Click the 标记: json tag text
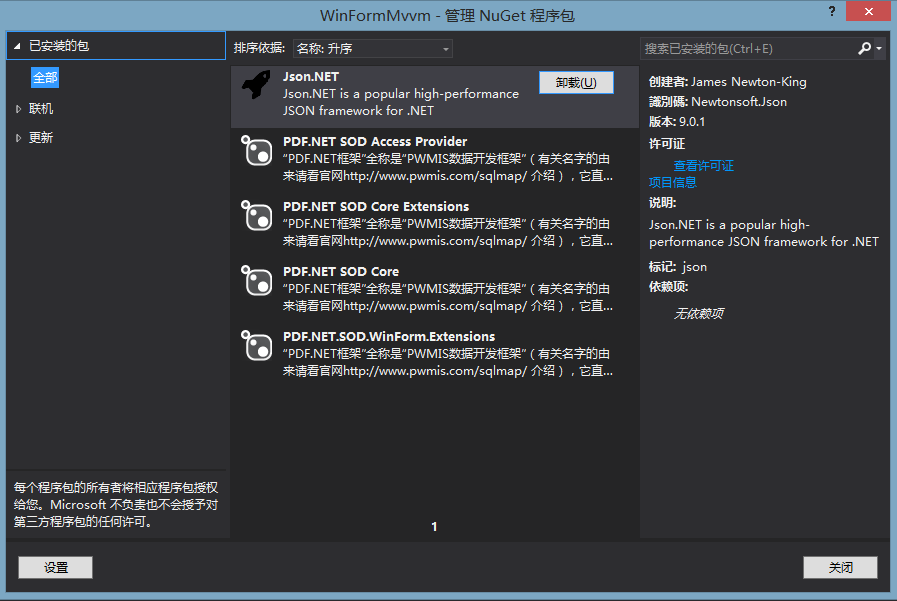The height and width of the screenshot is (601, 897). coord(678,267)
